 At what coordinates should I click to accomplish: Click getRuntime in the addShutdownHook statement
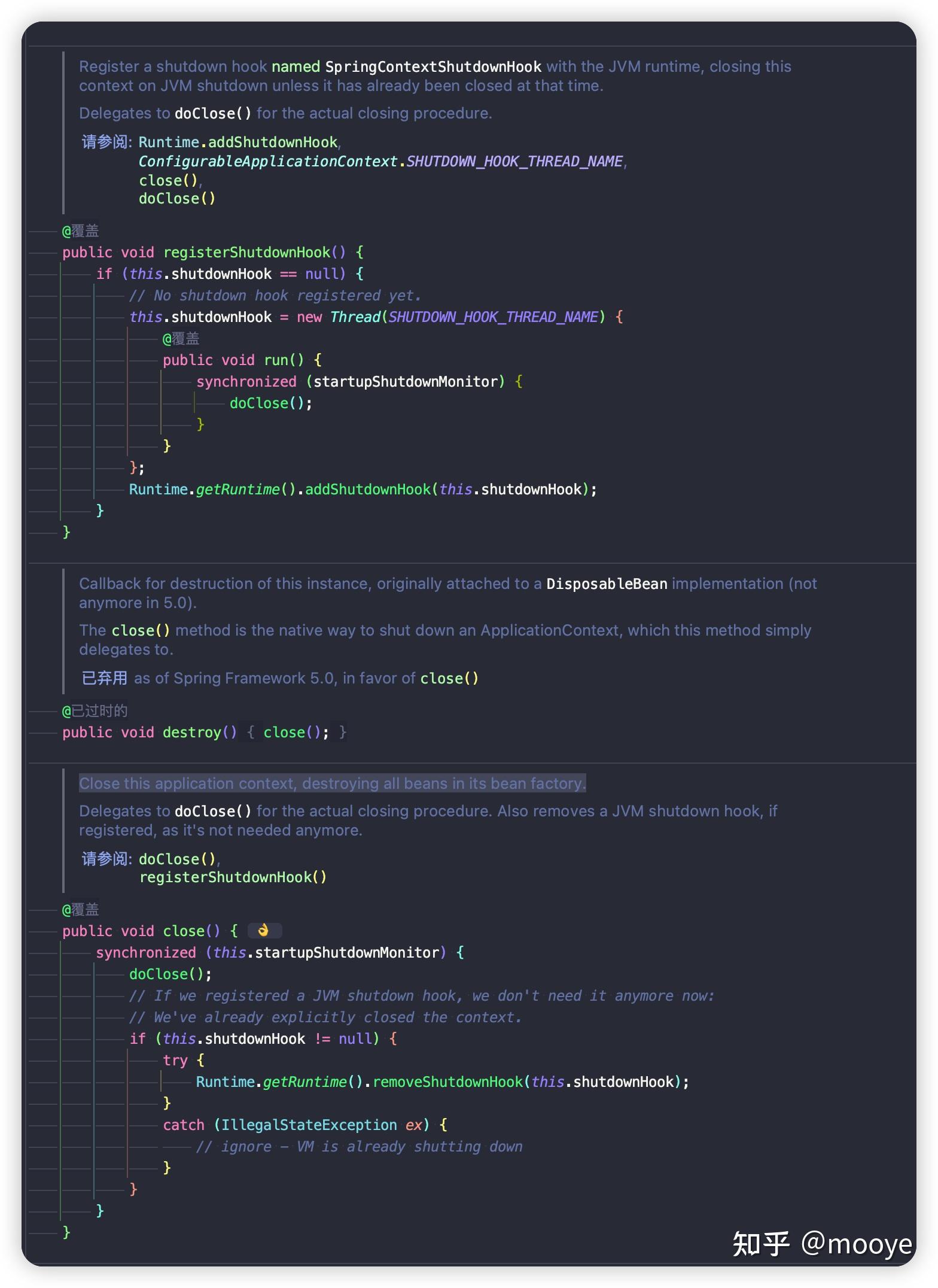pyautogui.click(x=237, y=489)
